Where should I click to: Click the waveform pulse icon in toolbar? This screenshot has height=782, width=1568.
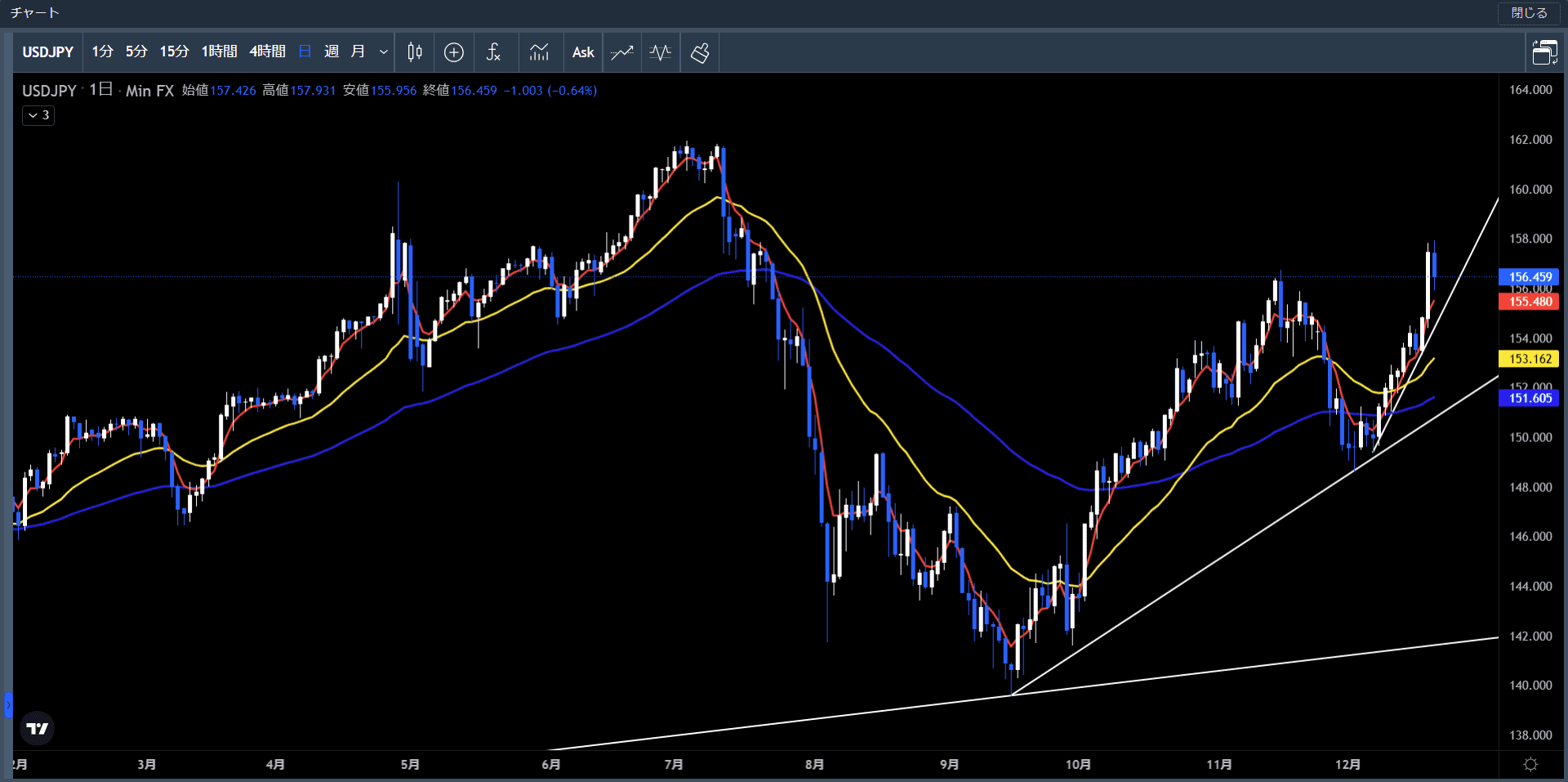661,52
